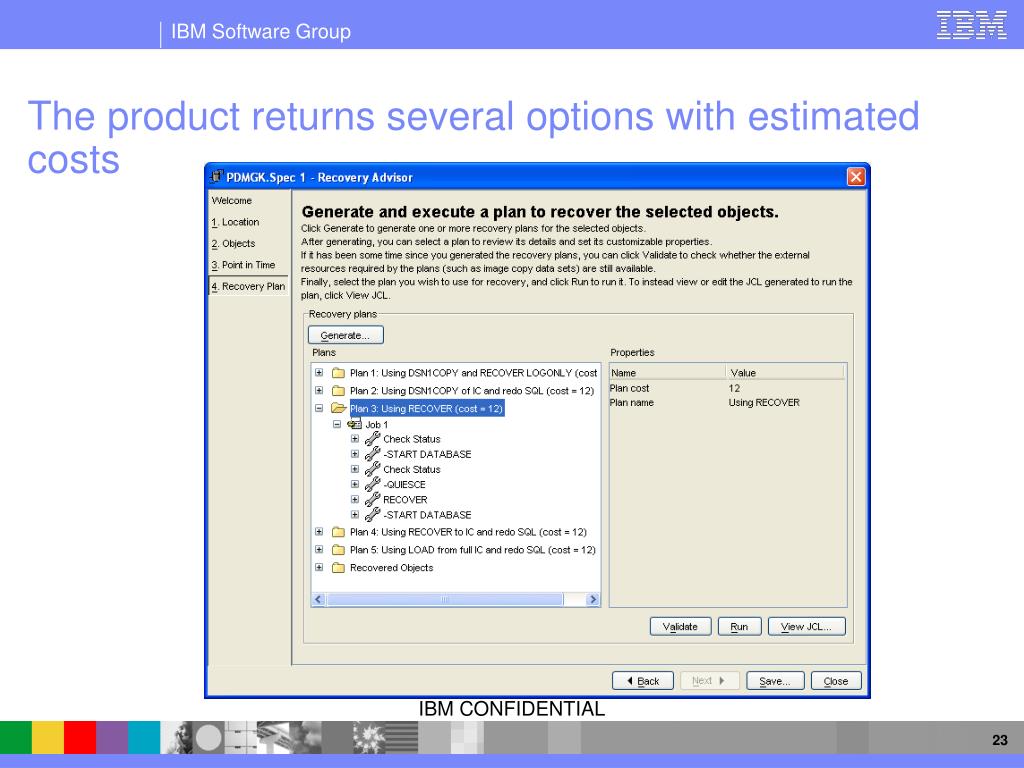This screenshot has width=1024, height=768.
Task: Select the last -START DATABASE step
Action: click(x=427, y=515)
